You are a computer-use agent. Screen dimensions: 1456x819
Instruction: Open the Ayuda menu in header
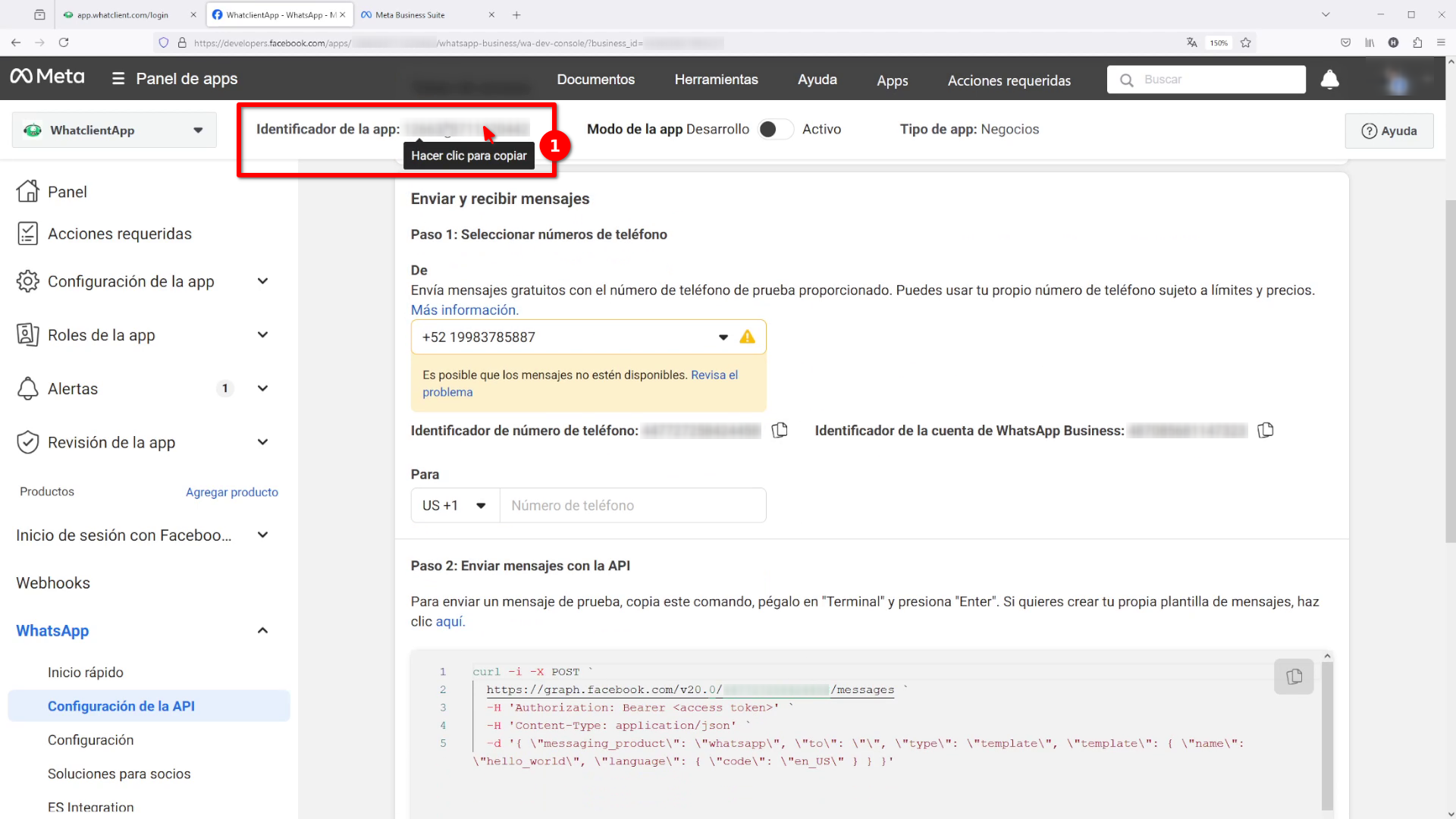pos(817,80)
